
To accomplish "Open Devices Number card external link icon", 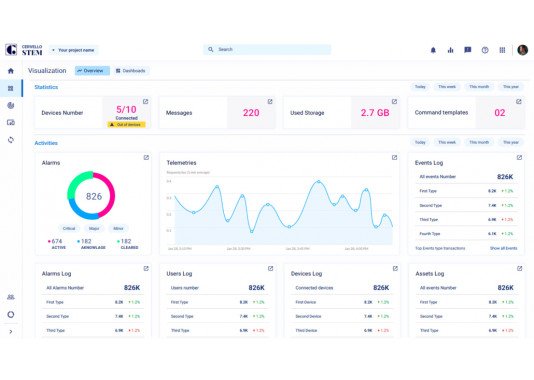I will [145, 101].
